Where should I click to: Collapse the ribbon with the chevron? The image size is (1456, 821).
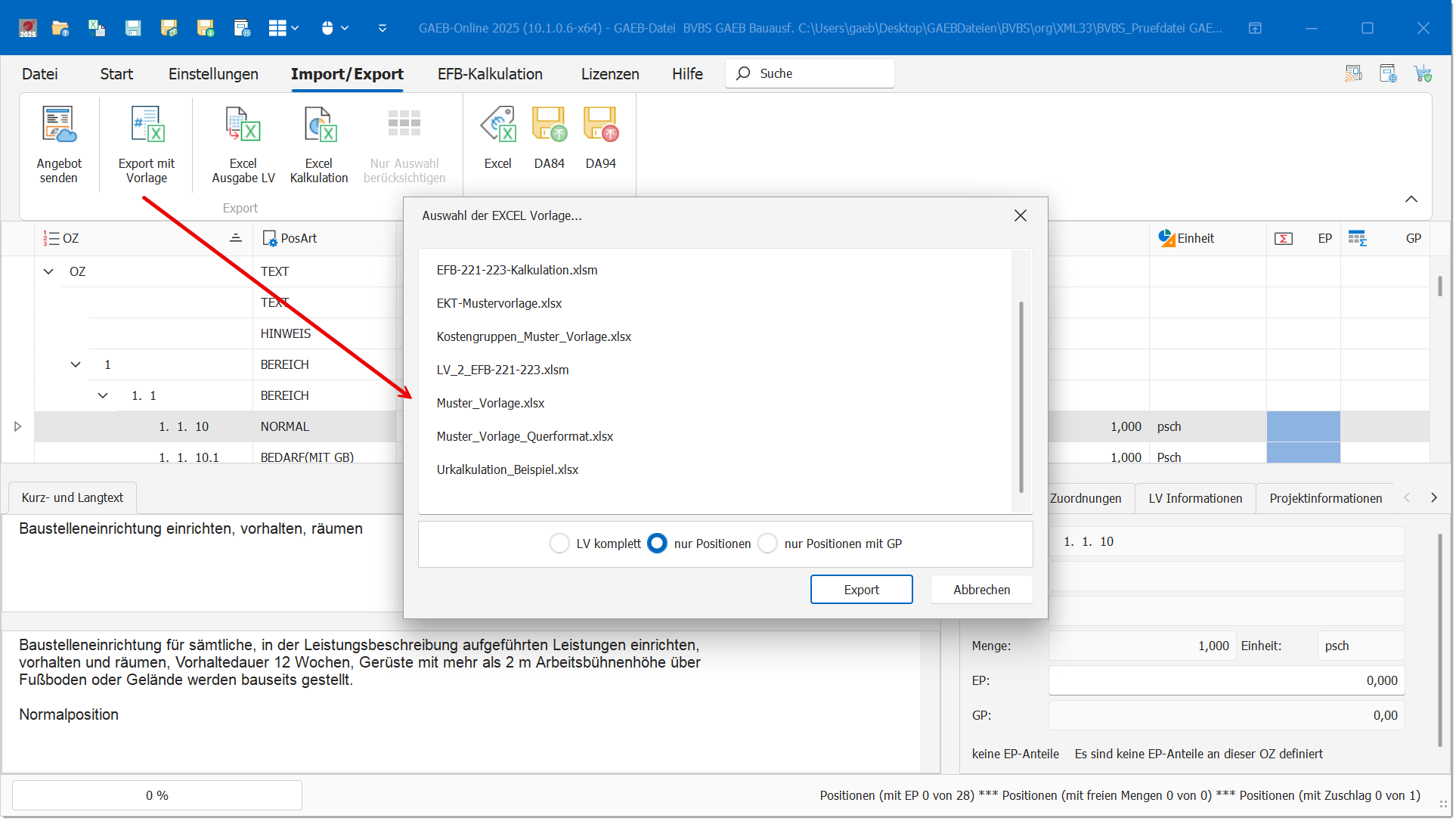(1411, 199)
